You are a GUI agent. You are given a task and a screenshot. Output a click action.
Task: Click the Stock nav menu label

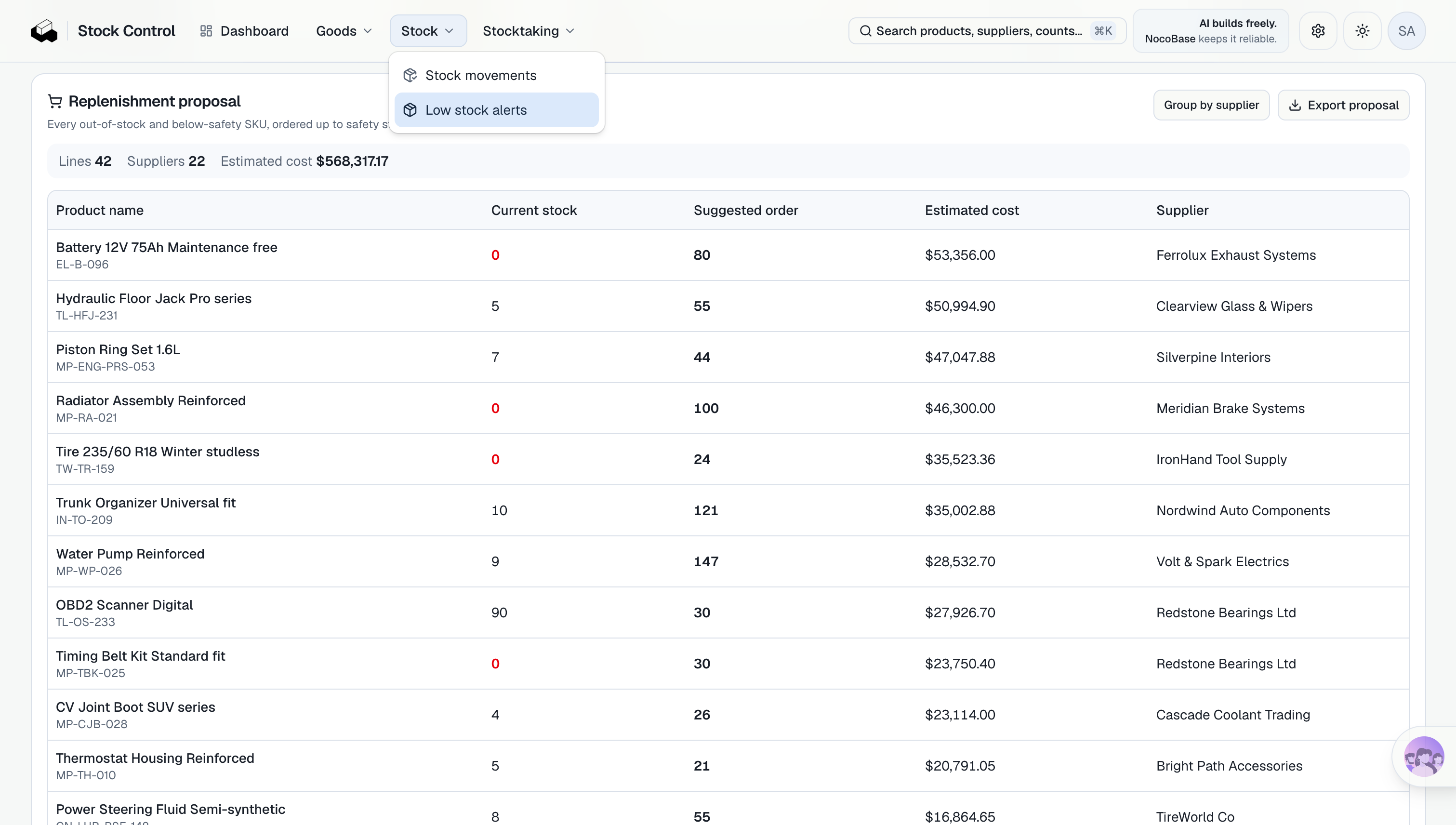(419, 31)
